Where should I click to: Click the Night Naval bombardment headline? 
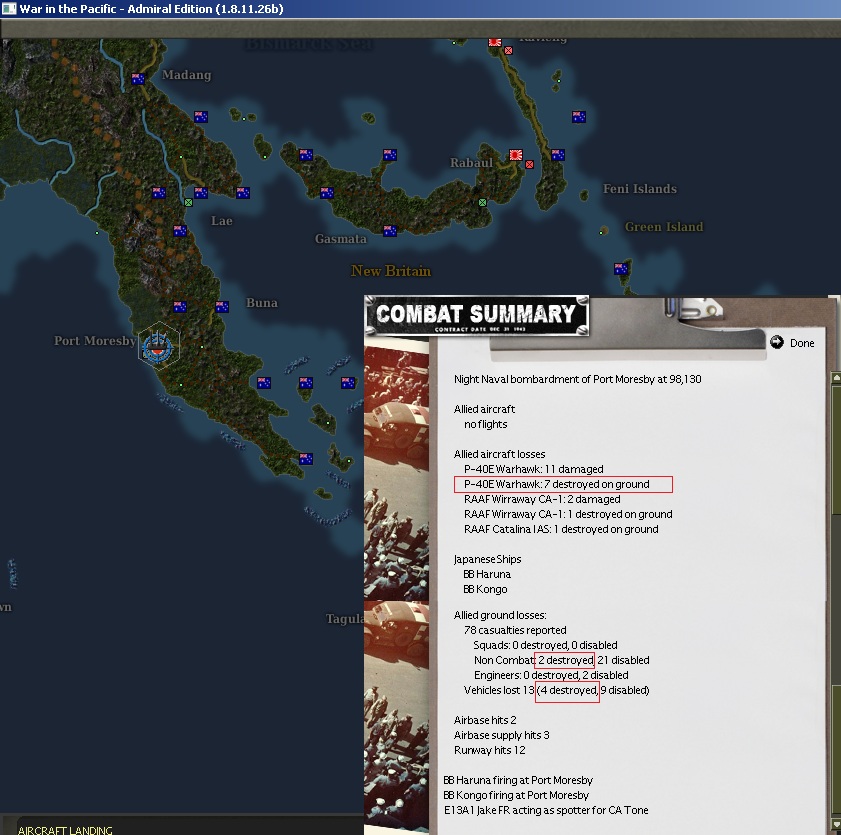pyautogui.click(x=578, y=379)
